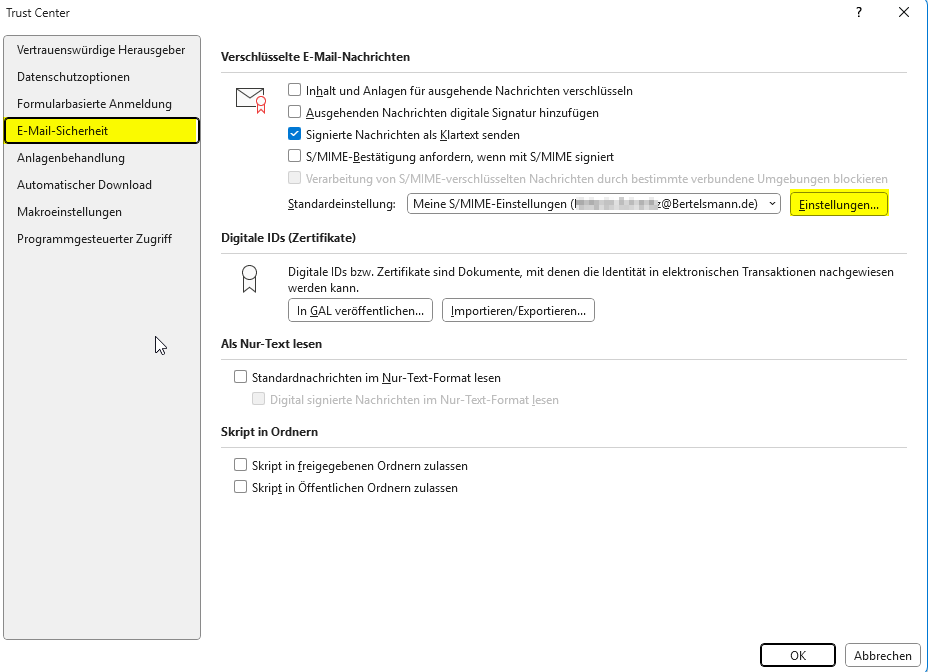Image resolution: width=928 pixels, height=672 pixels.
Task: Click the digital ID certificate ribbon icon
Action: pyautogui.click(x=249, y=278)
